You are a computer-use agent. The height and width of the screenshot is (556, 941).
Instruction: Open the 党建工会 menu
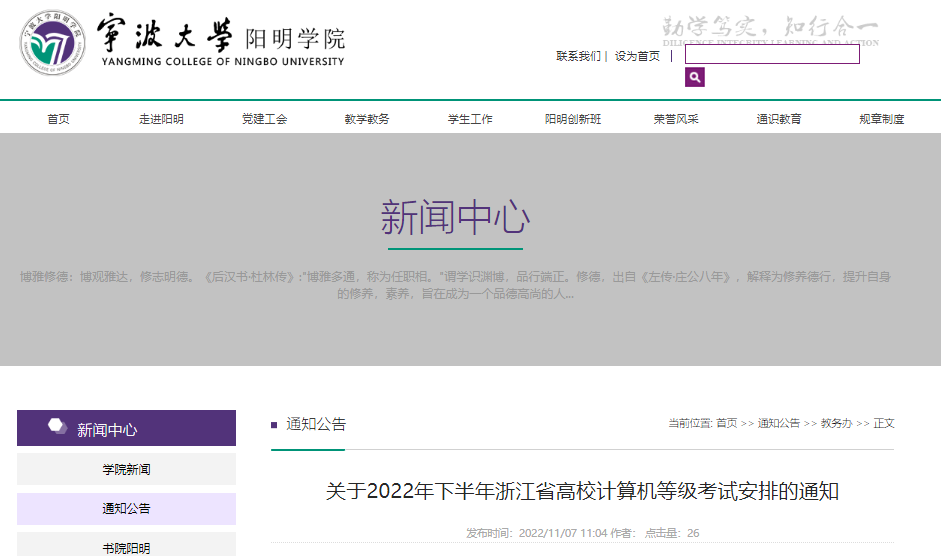point(264,119)
